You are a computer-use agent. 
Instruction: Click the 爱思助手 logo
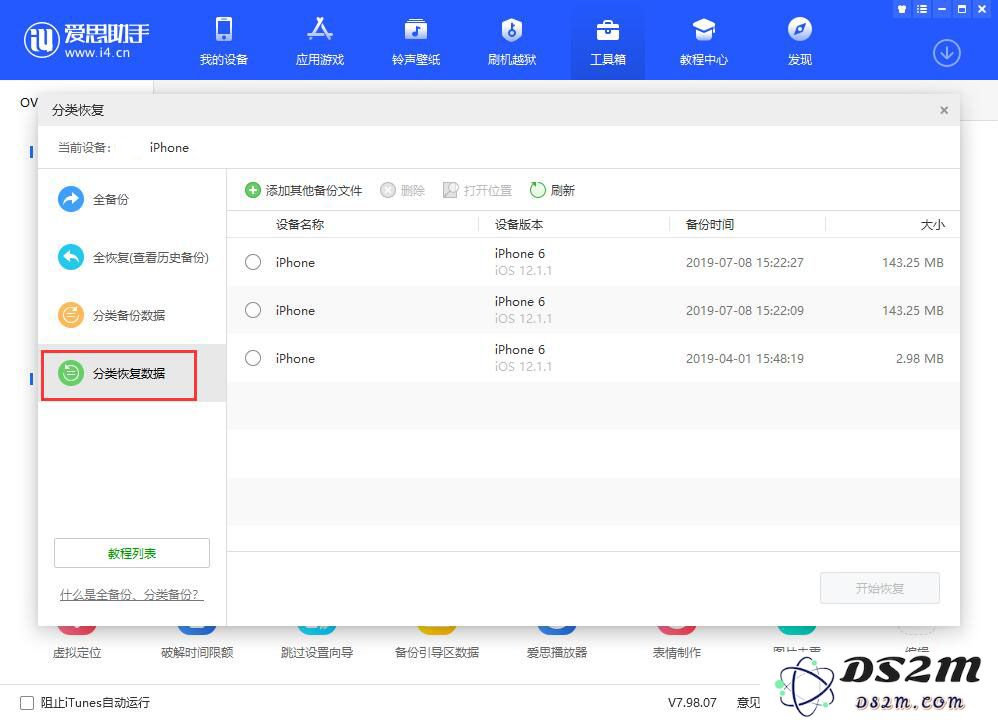pos(87,39)
